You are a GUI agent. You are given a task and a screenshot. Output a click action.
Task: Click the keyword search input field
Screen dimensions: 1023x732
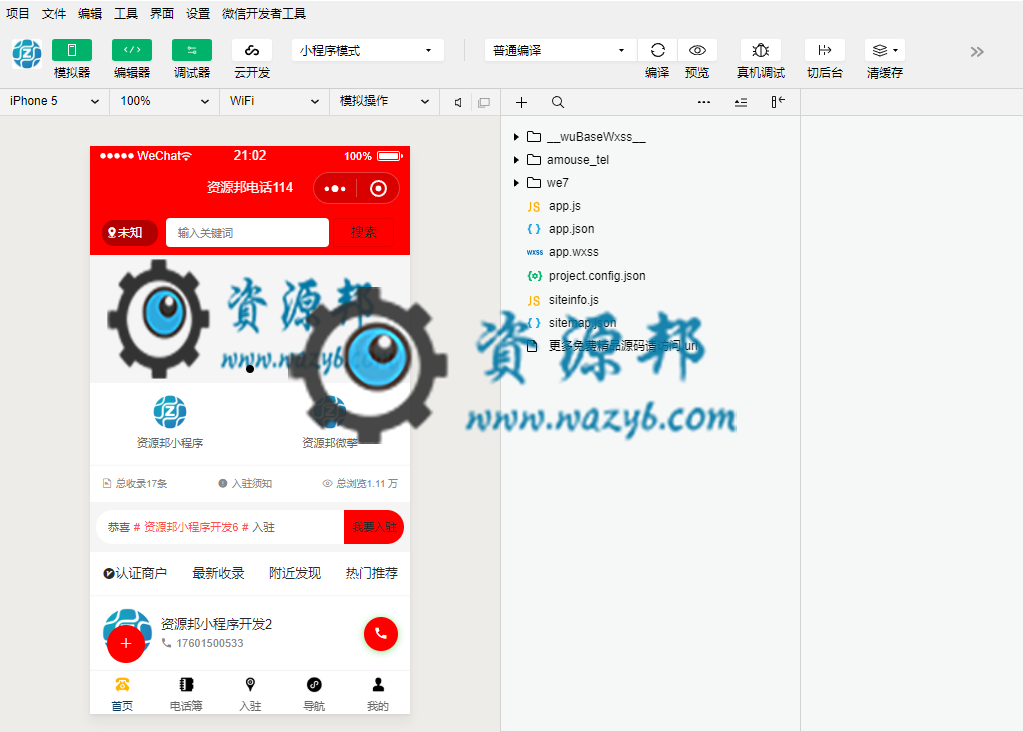click(x=247, y=233)
